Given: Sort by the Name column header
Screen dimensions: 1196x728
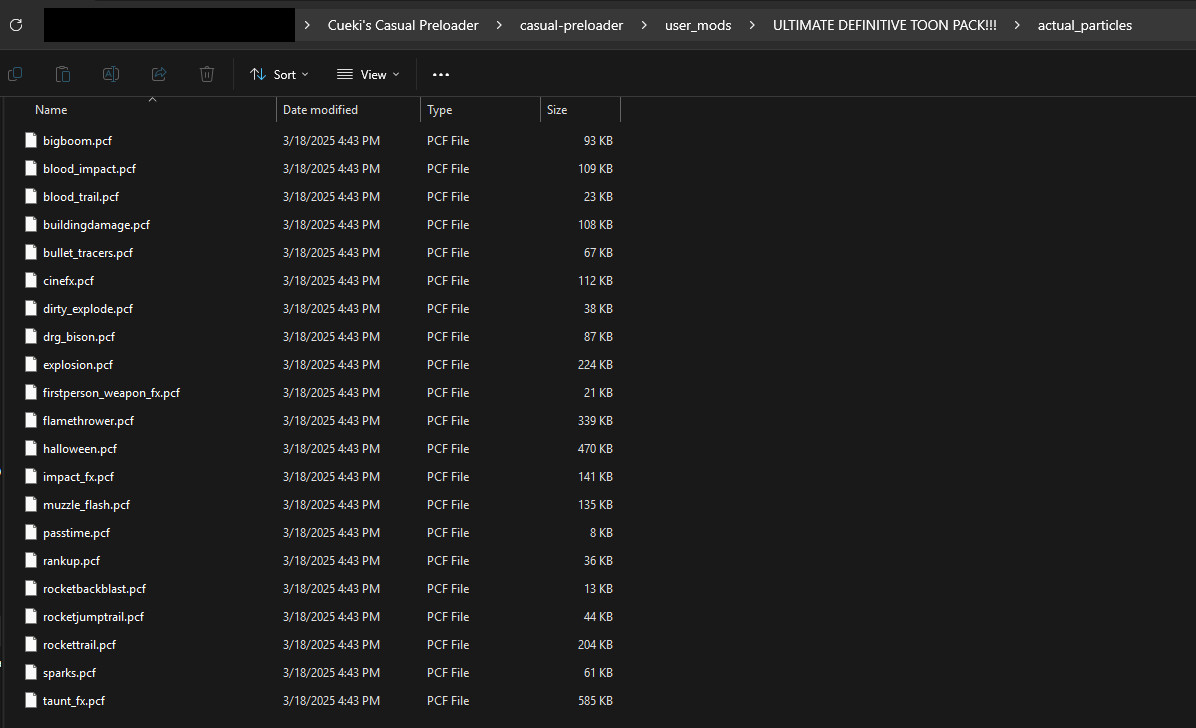Looking at the screenshot, I should [51, 110].
